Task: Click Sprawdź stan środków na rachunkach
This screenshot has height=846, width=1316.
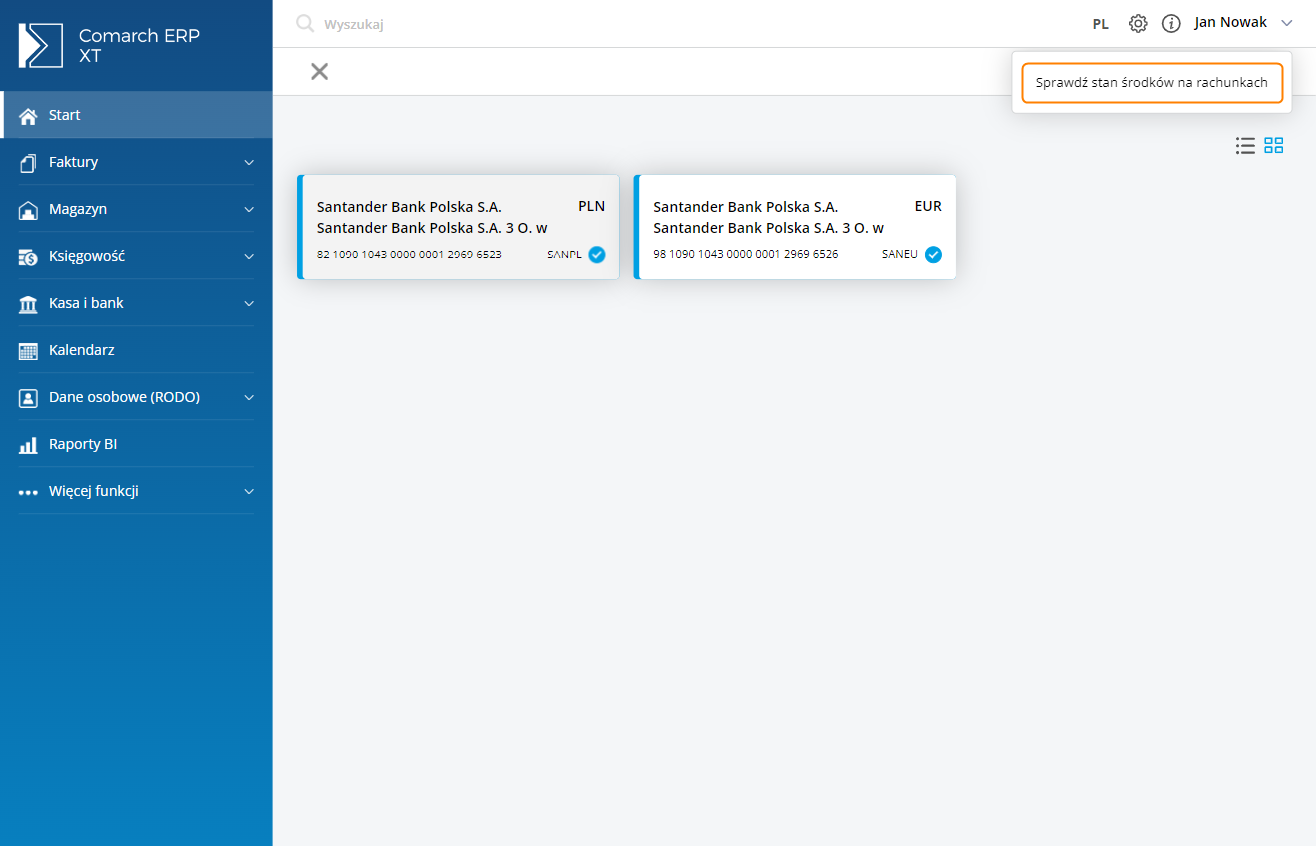Action: [1151, 83]
